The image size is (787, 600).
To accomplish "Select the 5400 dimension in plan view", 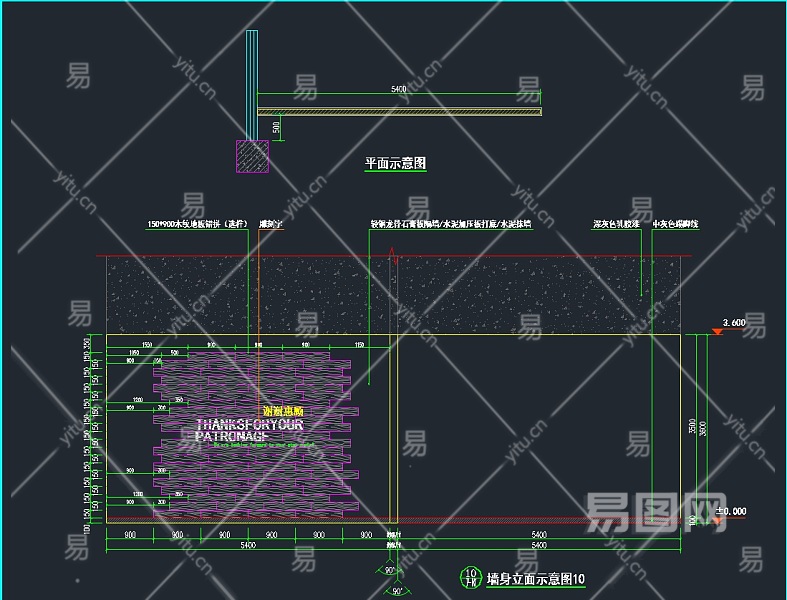I will coord(399,89).
